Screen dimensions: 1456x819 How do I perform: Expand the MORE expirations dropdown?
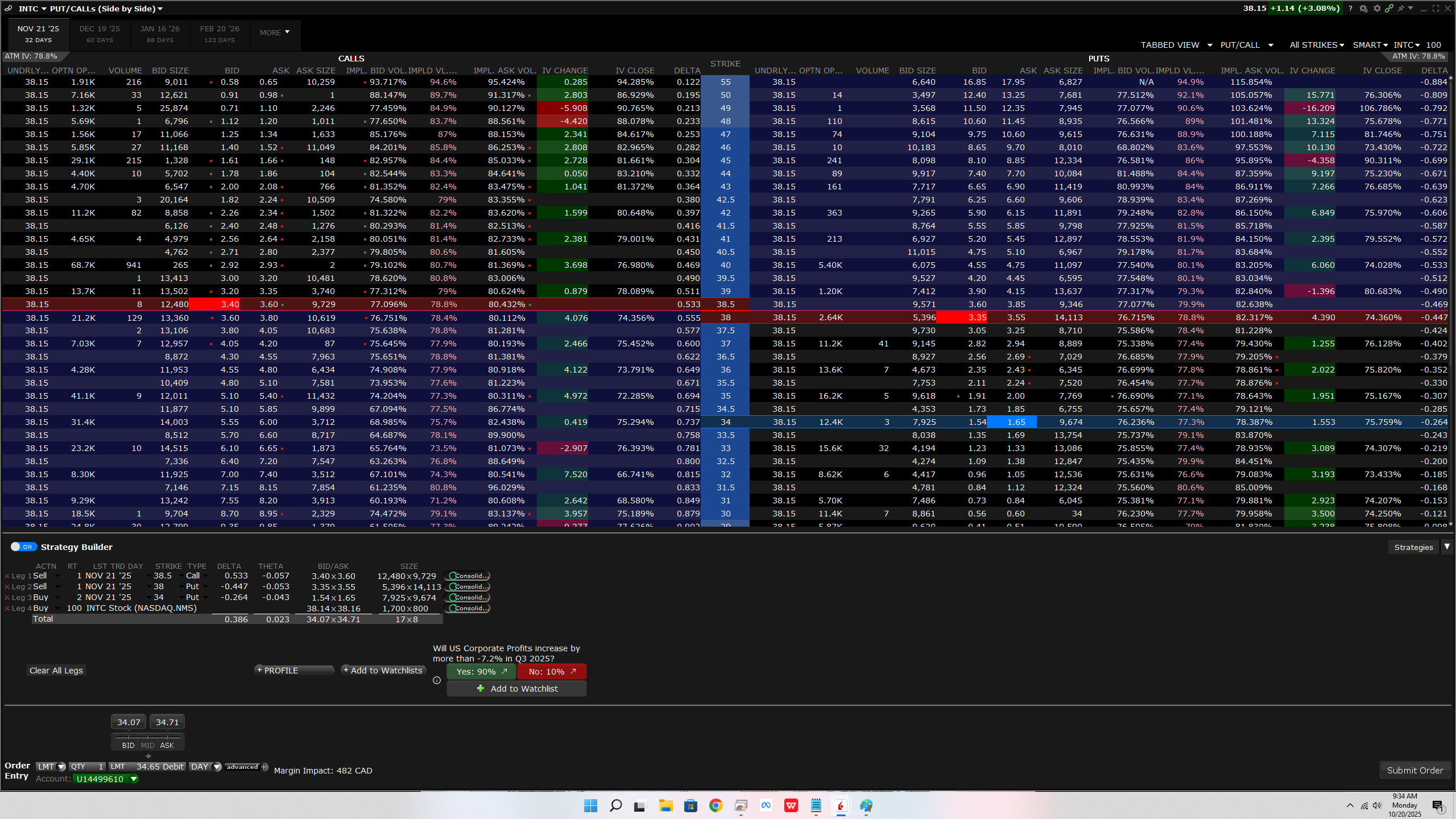click(x=275, y=33)
